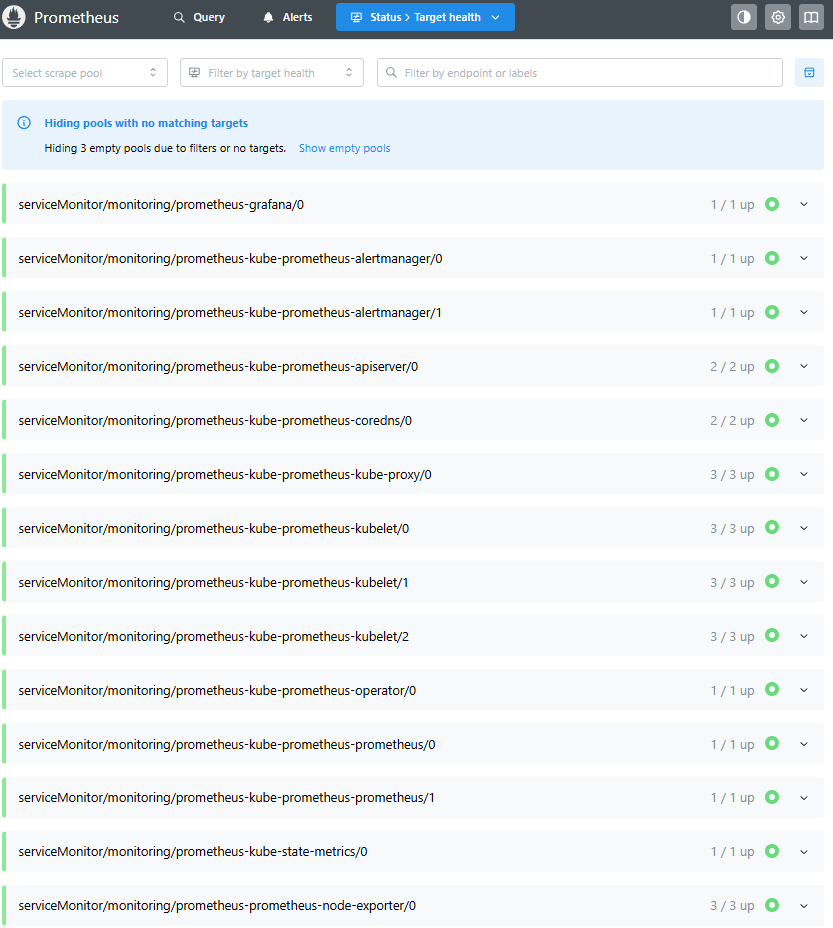Screen dimensions: 833x928
Task: Open the Alerts page
Action: click(287, 17)
